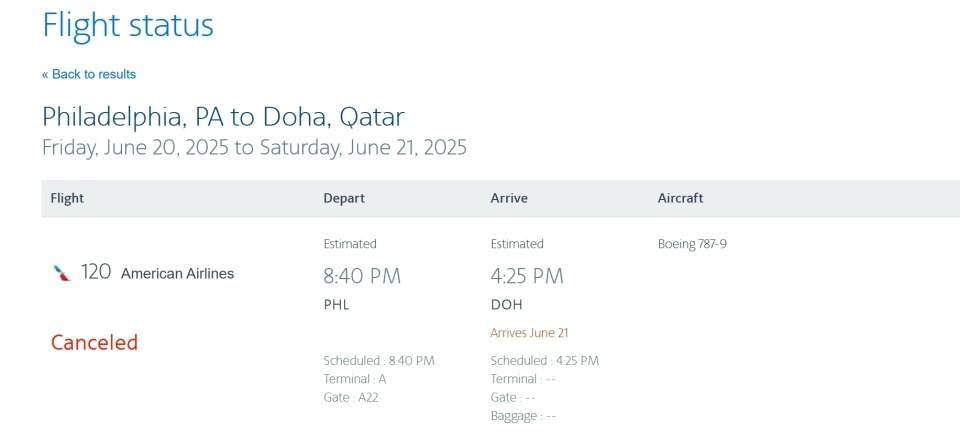This screenshot has height=433, width=960.
Task: Click the DOH airport code
Action: click(x=507, y=305)
